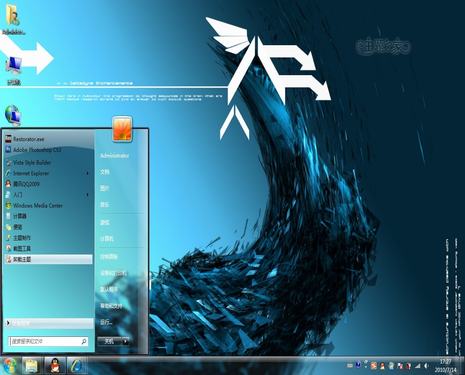Click the magnifier icon in search box
Screen dimensions: 465x375
click(x=84, y=341)
